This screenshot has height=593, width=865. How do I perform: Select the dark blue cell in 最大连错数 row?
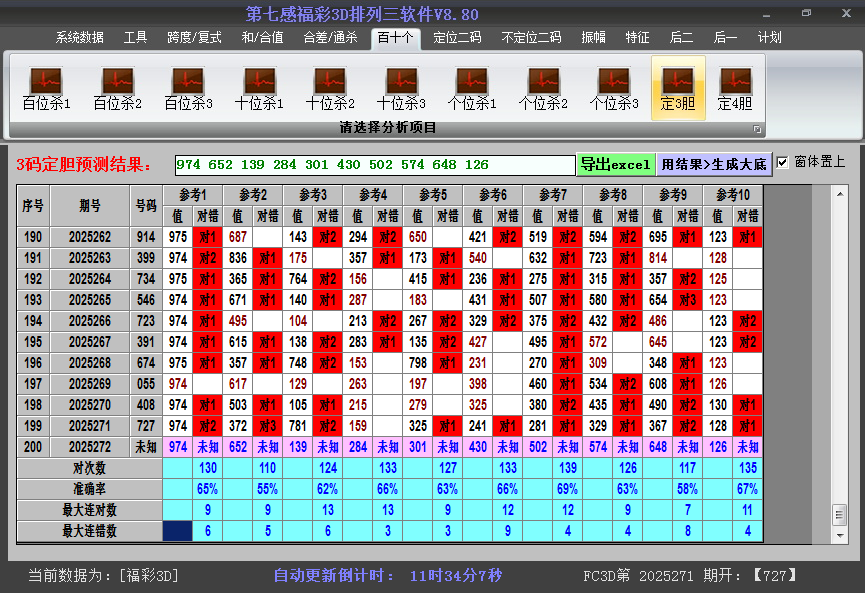[x=179, y=531]
